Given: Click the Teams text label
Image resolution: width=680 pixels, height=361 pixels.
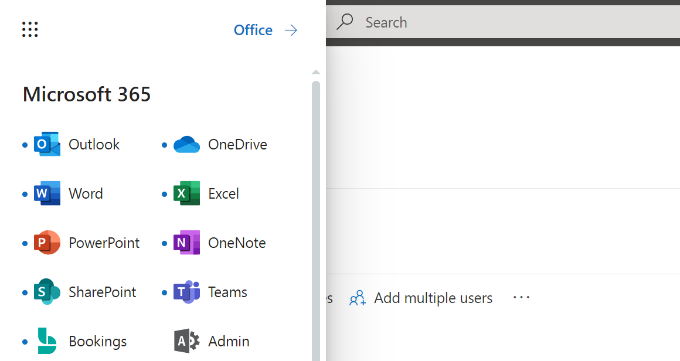Looking at the screenshot, I should tap(228, 292).
